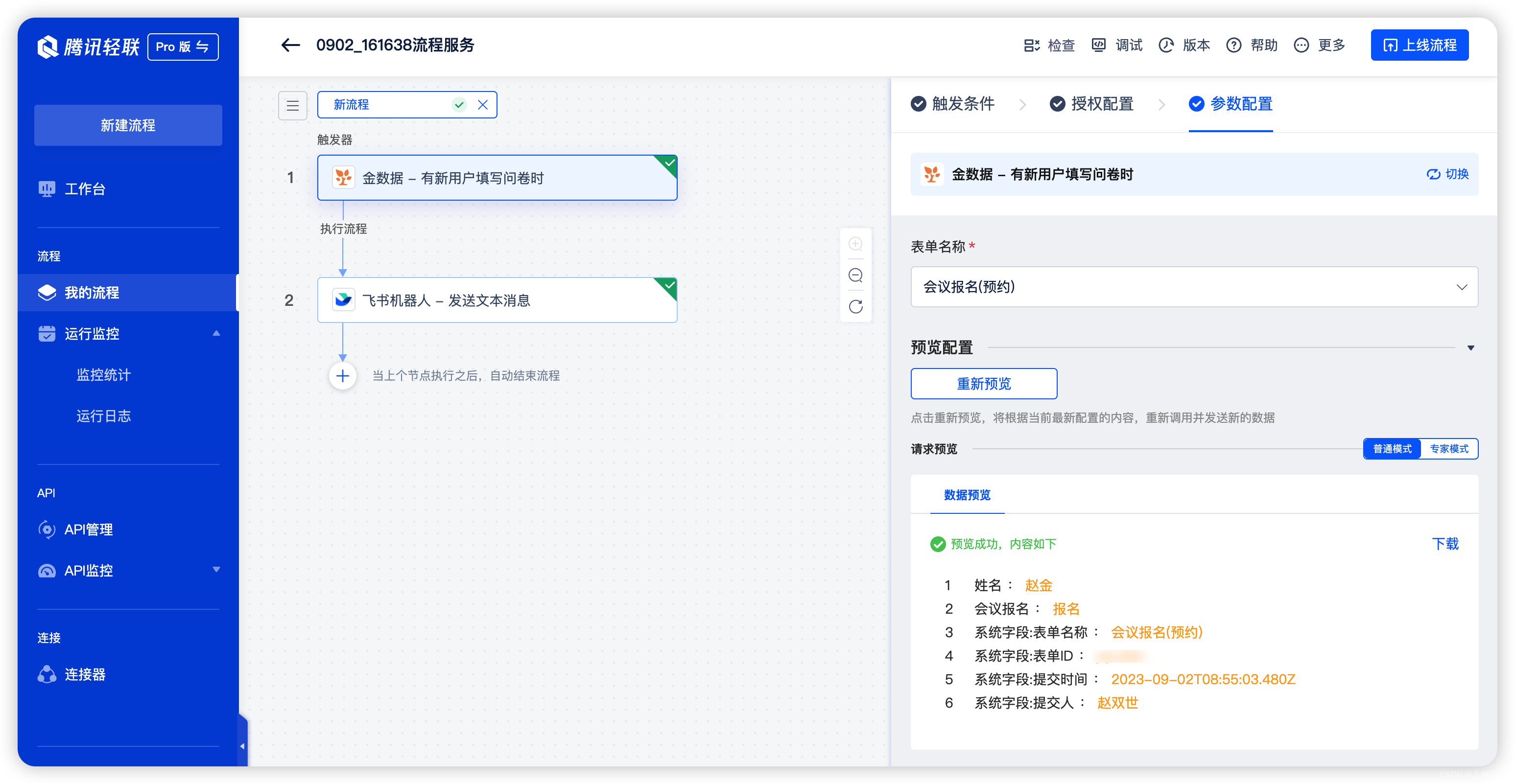Go to the 授权配置 step tab
The height and width of the screenshot is (784, 1515).
pyautogui.click(x=1092, y=104)
